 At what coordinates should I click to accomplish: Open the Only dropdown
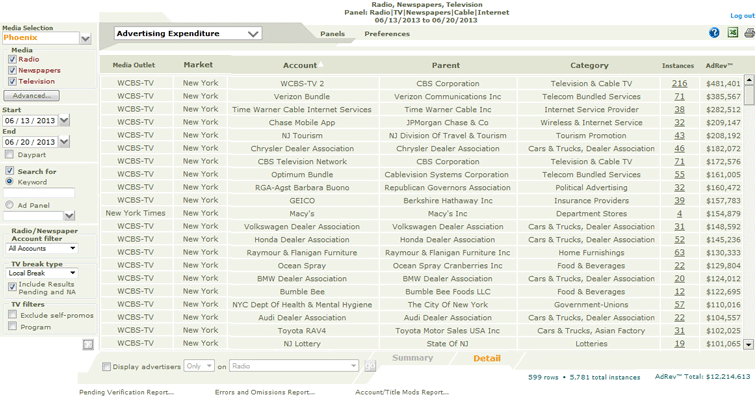[x=199, y=366]
